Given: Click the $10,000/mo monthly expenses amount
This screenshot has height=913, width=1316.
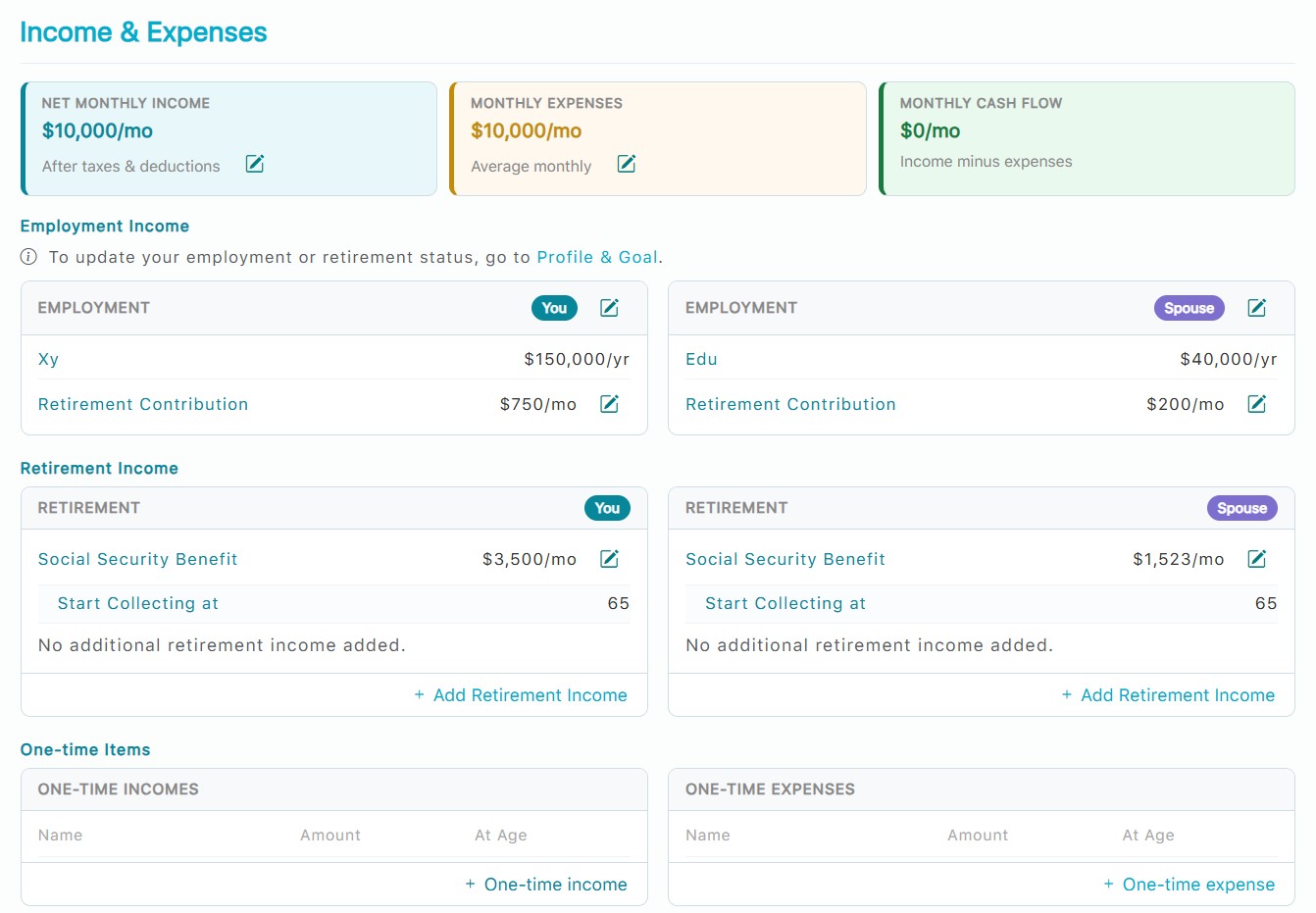Looking at the screenshot, I should 527,130.
